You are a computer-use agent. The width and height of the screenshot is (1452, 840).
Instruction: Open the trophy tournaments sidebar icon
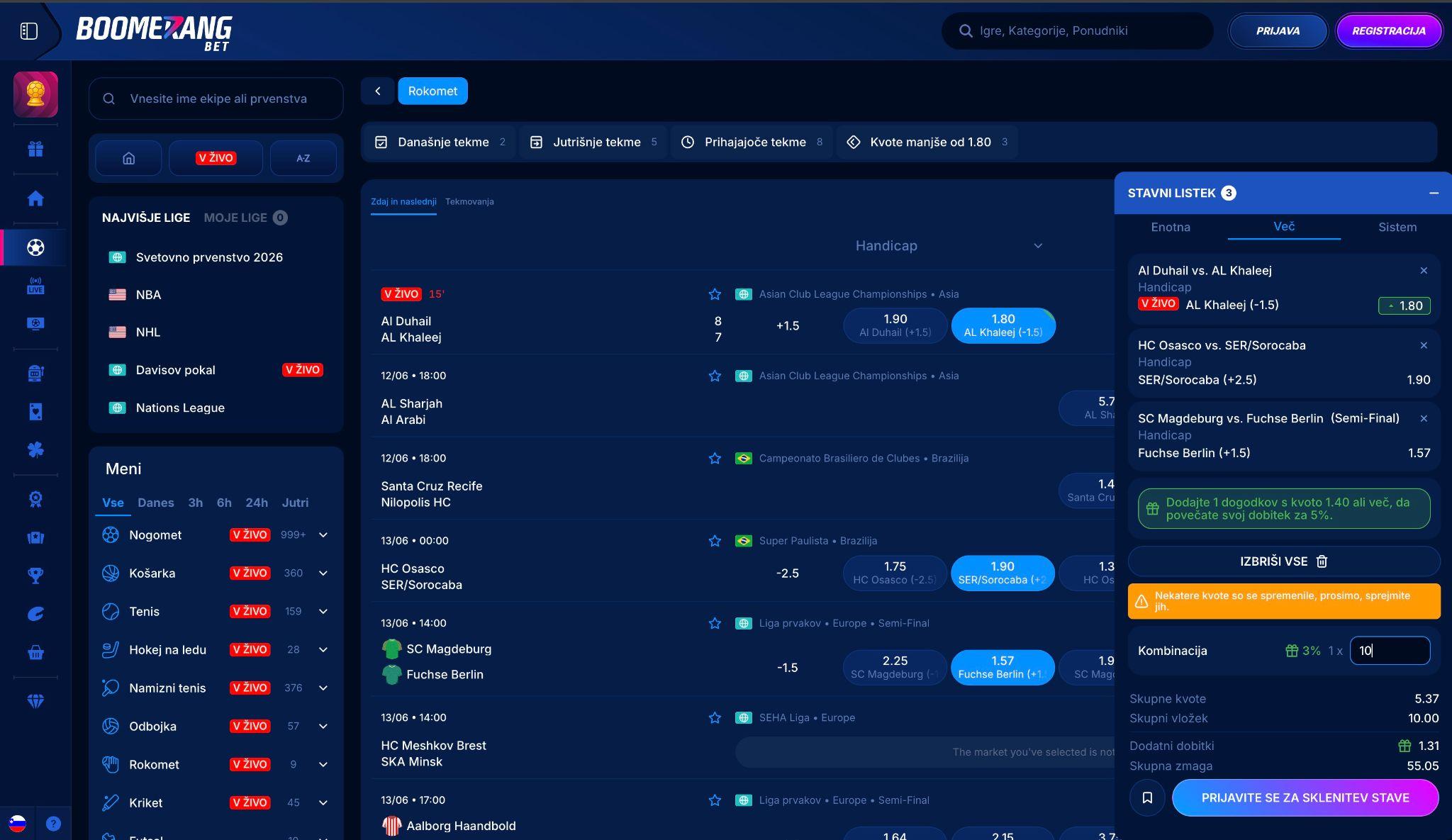pyautogui.click(x=35, y=576)
